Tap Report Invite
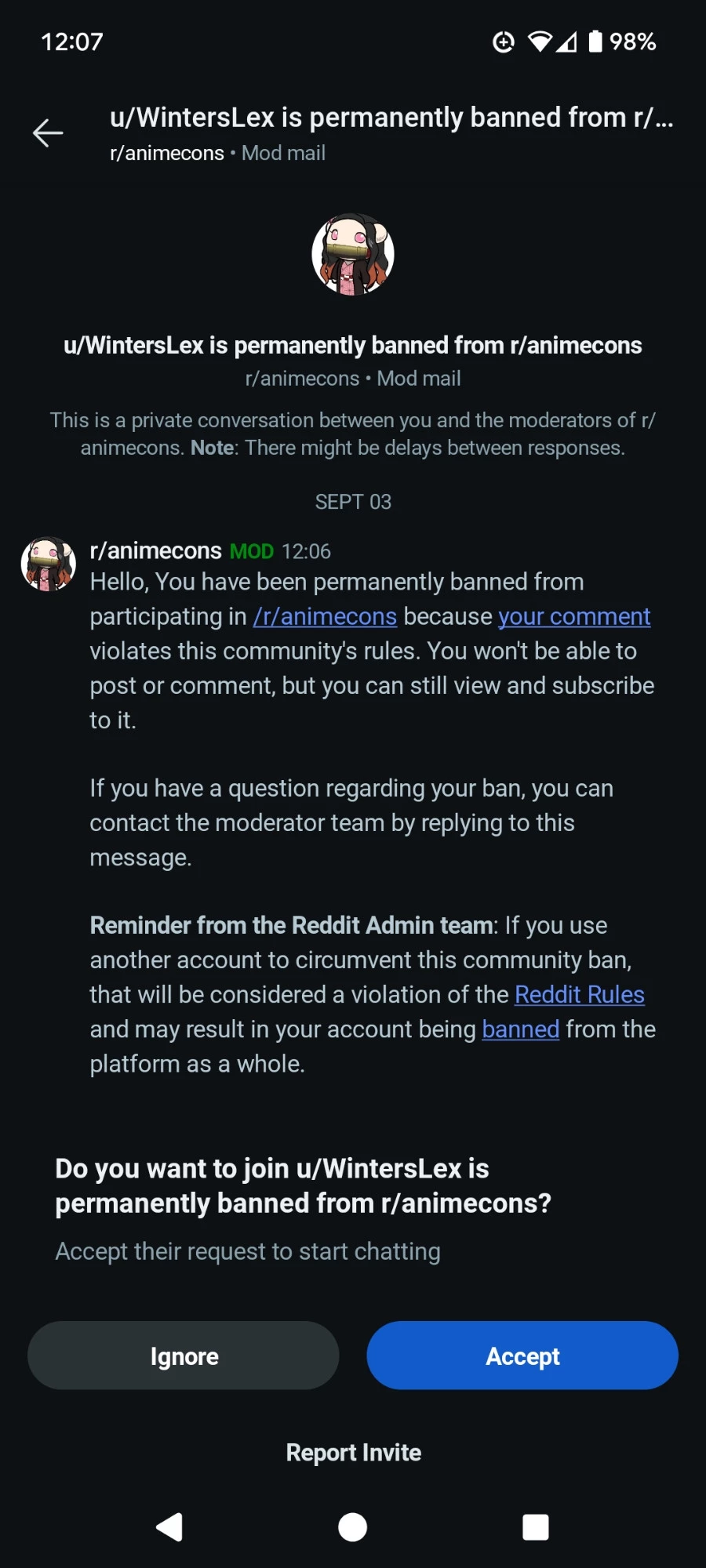 click(353, 1453)
